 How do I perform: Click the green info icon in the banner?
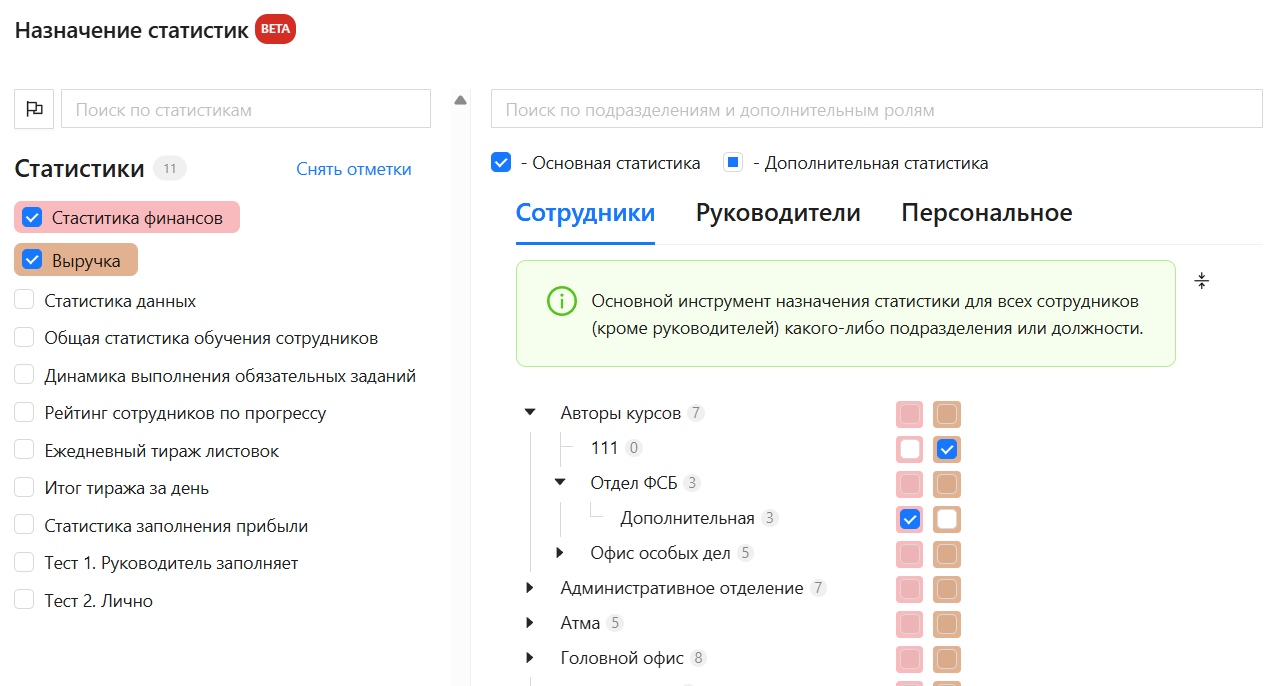[562, 301]
